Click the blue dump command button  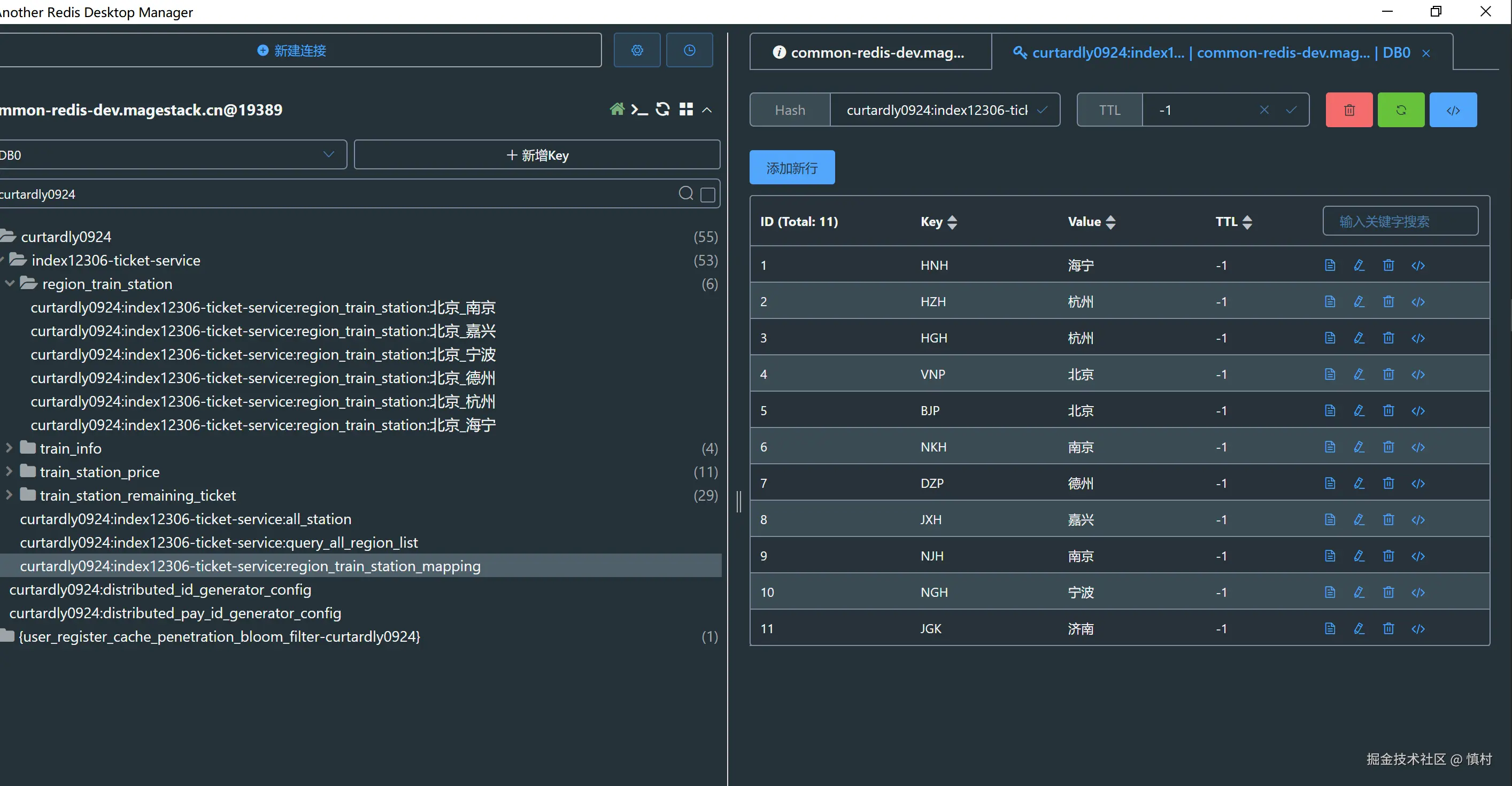point(1453,110)
